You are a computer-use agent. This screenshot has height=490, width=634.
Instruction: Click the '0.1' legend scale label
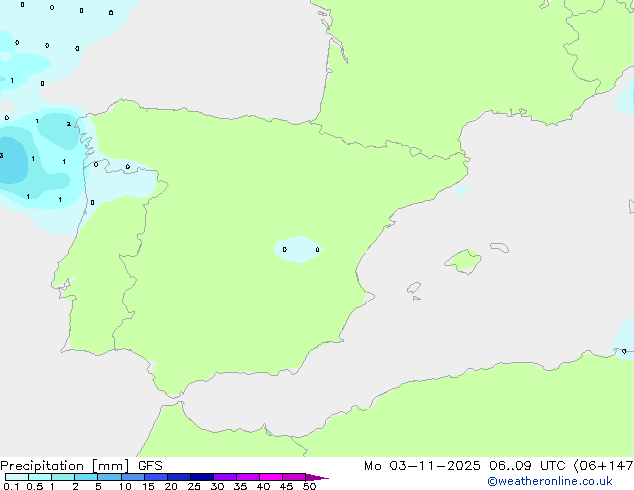pos(11,486)
